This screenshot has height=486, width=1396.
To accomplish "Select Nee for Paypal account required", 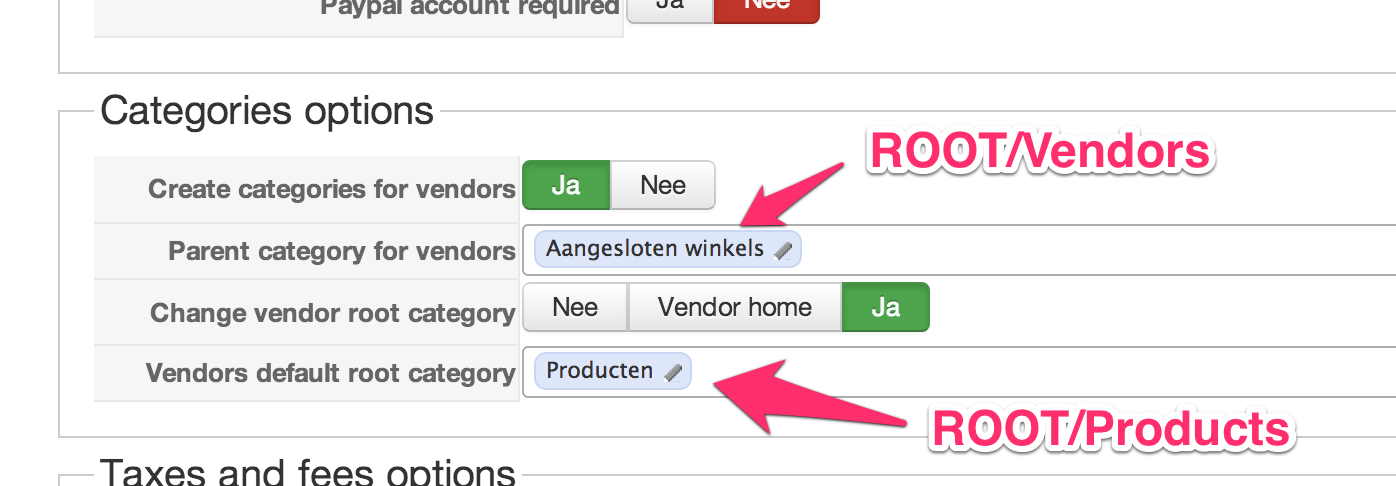I will [x=766, y=6].
